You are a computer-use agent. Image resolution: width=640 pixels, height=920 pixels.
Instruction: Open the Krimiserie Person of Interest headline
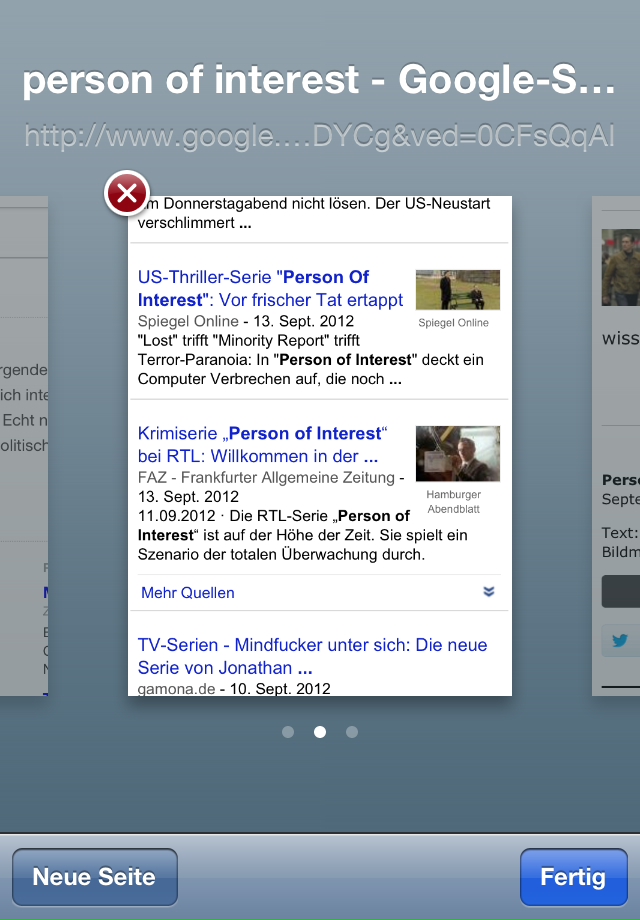click(x=262, y=444)
